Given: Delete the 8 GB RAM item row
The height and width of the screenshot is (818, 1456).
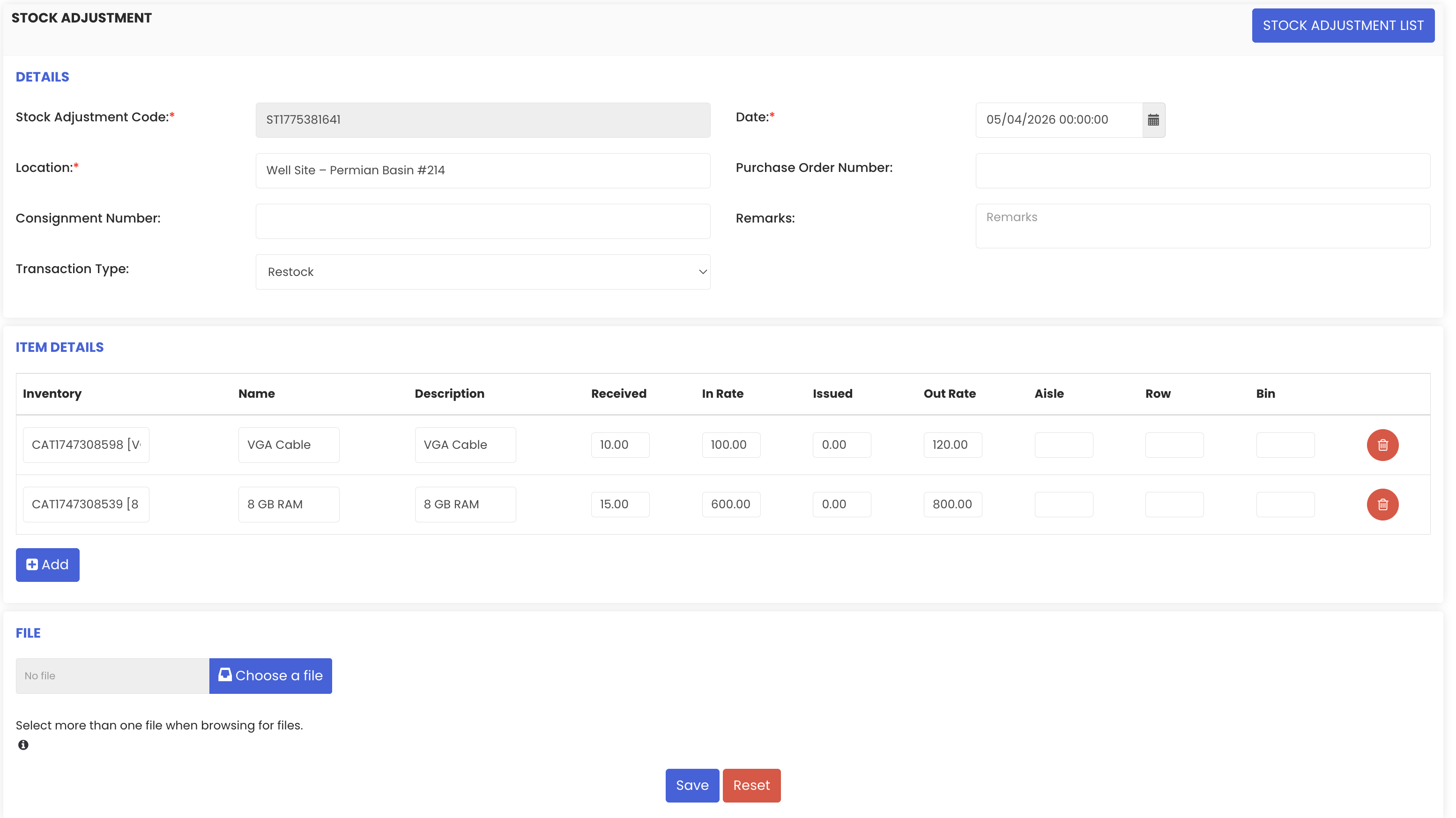Looking at the screenshot, I should tap(1382, 504).
